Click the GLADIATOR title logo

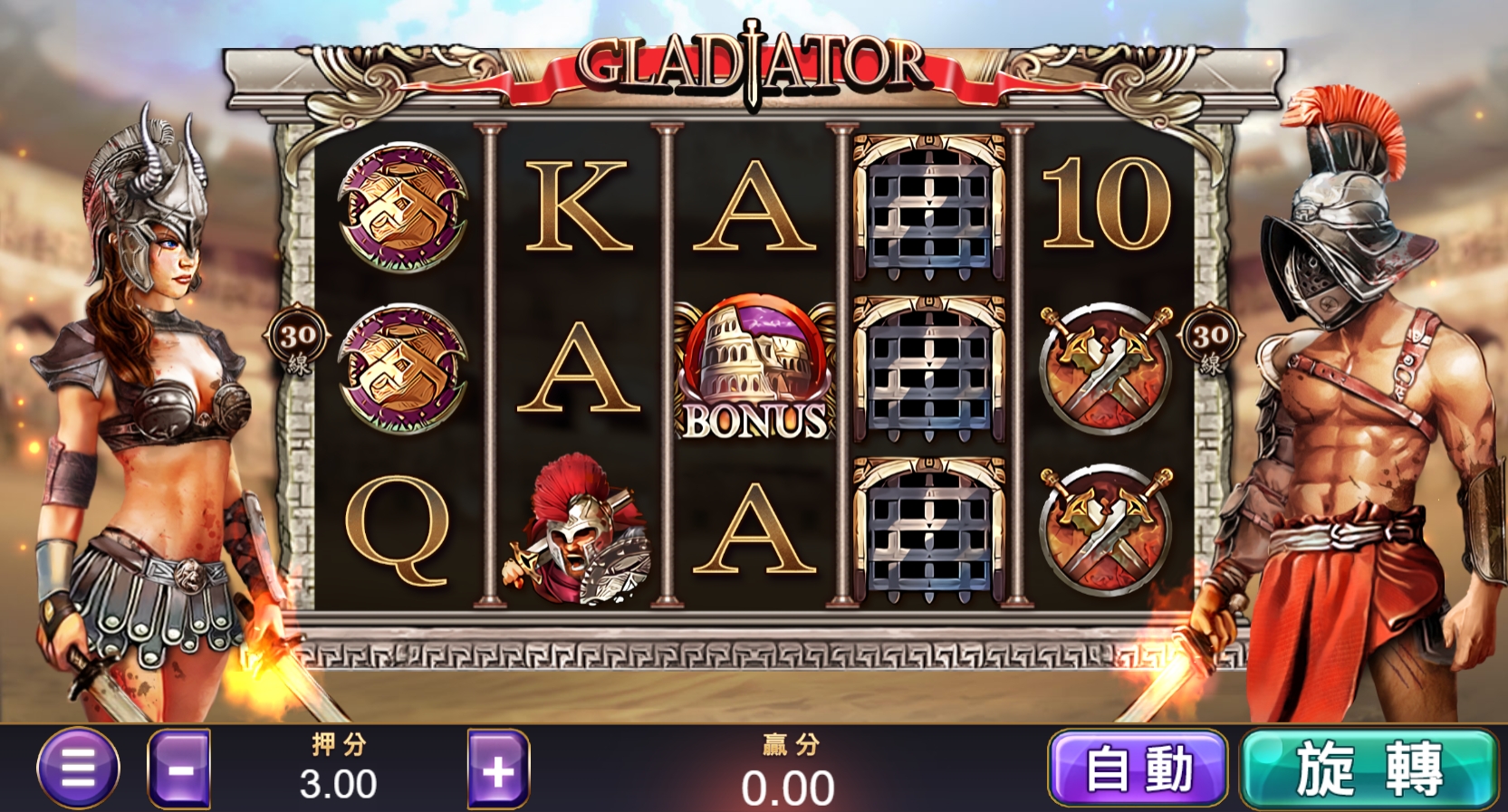point(754,65)
